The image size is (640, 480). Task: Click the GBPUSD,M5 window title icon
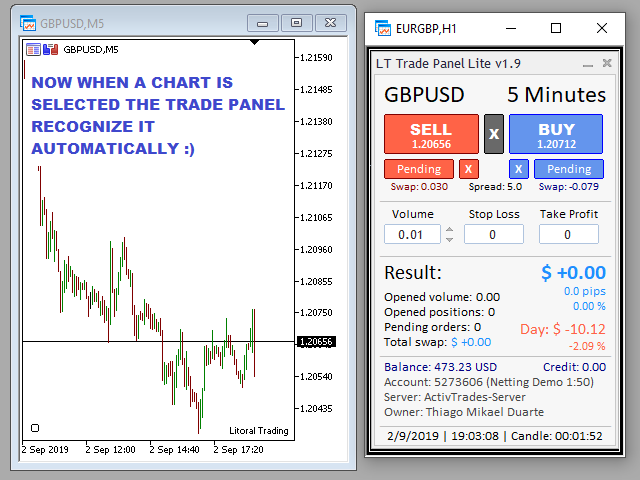[x=28, y=22]
